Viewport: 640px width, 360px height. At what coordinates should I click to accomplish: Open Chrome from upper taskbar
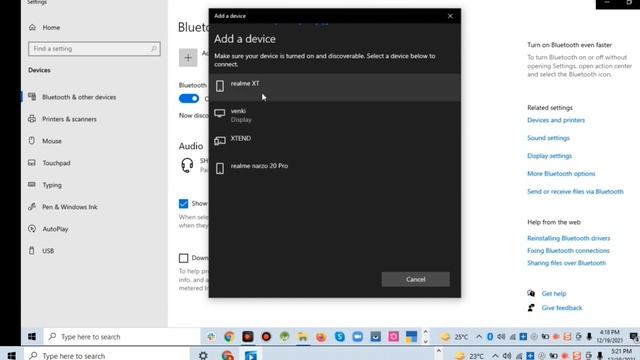point(229,337)
